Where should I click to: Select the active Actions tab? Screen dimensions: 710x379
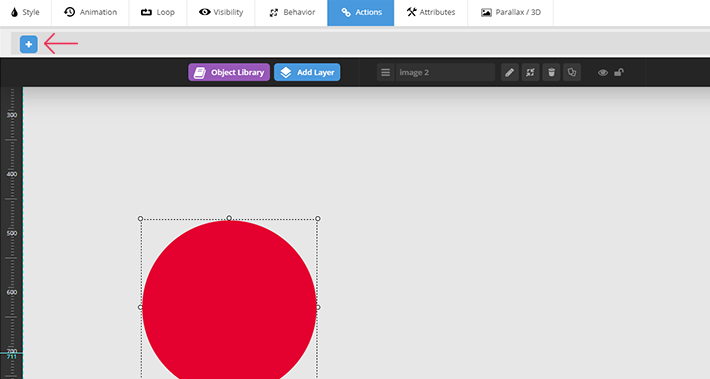(x=361, y=12)
